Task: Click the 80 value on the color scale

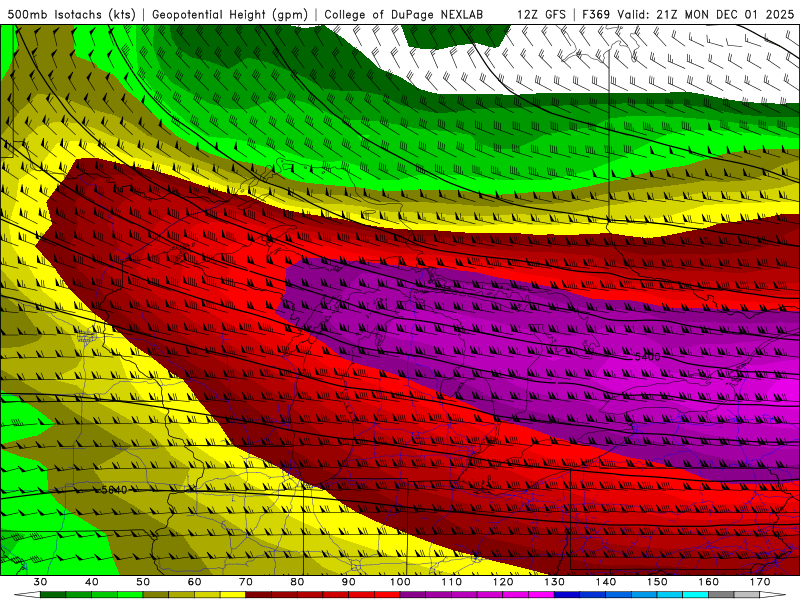Action: pyautogui.click(x=297, y=582)
